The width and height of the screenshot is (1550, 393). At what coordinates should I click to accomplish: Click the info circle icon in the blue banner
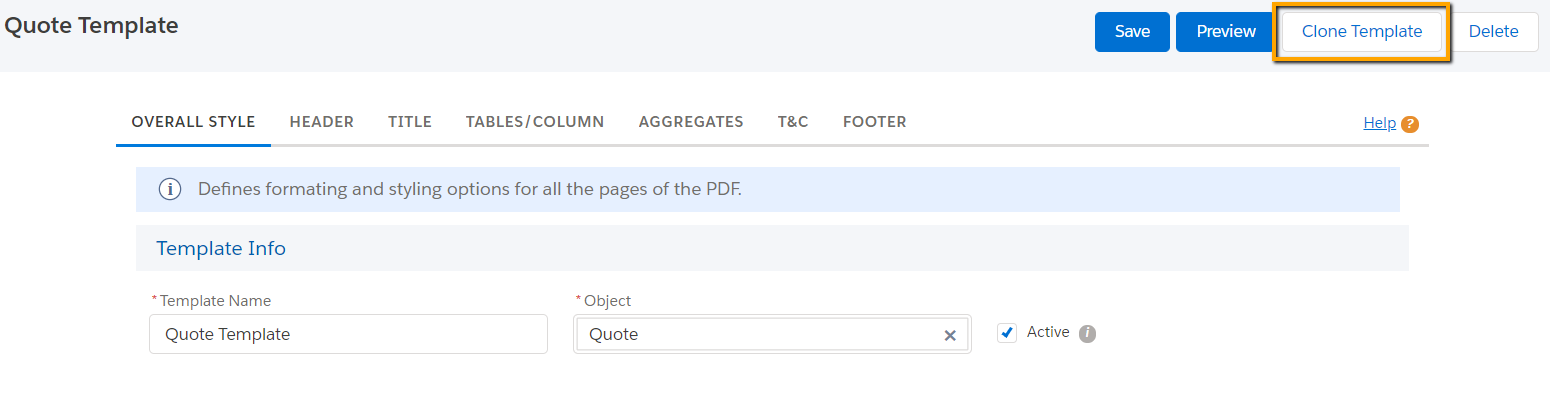[x=170, y=189]
